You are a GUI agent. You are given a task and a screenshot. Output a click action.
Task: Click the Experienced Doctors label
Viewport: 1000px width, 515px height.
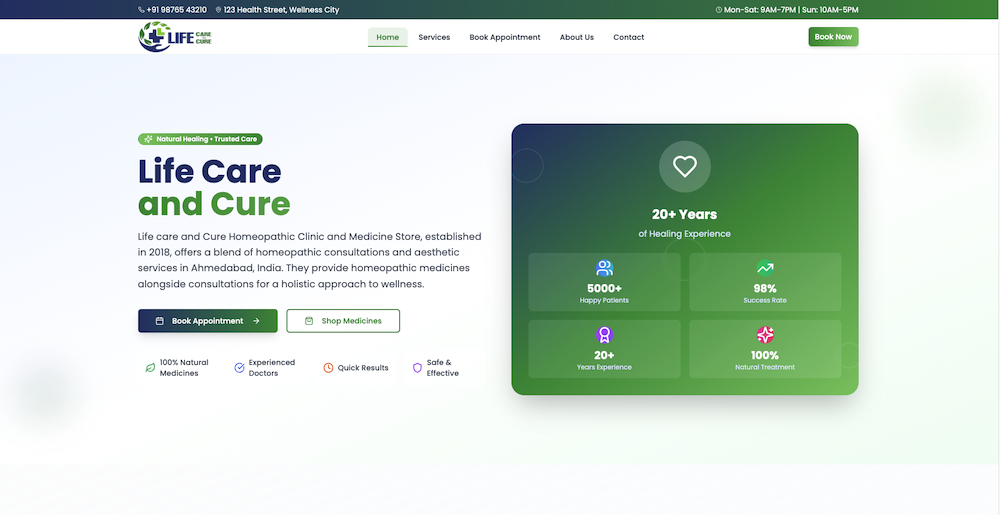272,368
